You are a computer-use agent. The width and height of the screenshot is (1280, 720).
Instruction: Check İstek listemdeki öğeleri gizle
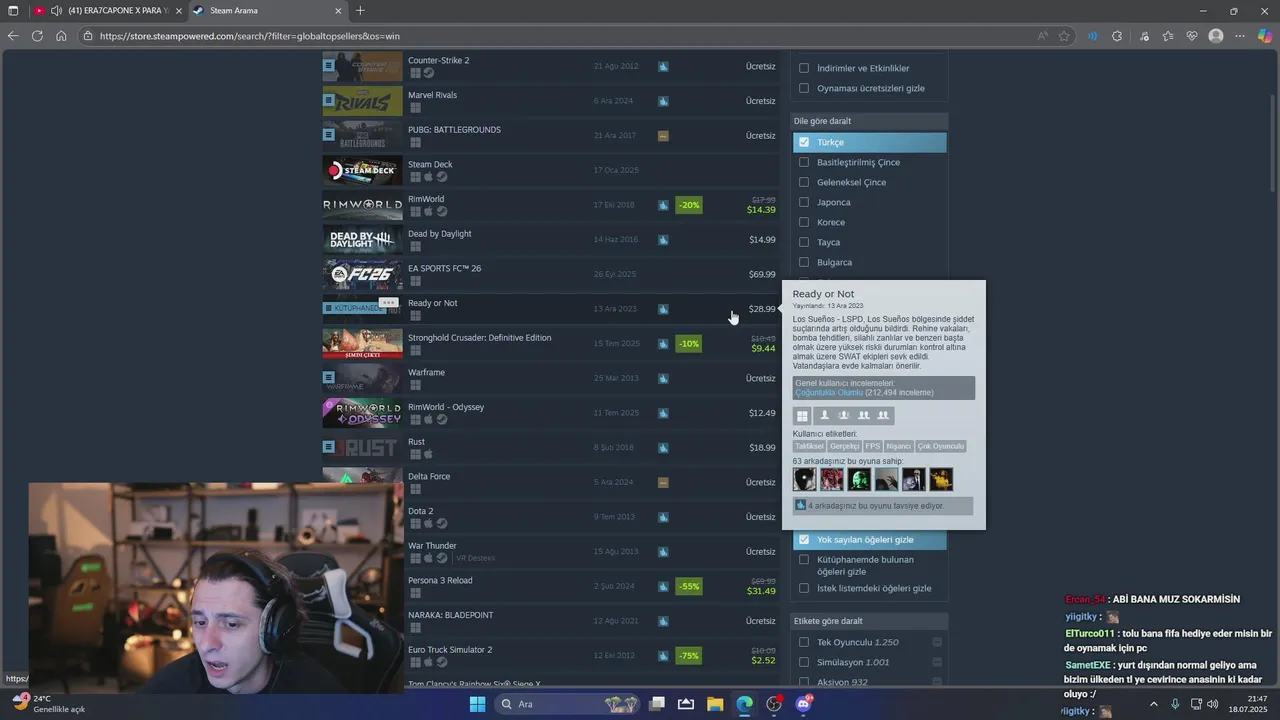[804, 588]
